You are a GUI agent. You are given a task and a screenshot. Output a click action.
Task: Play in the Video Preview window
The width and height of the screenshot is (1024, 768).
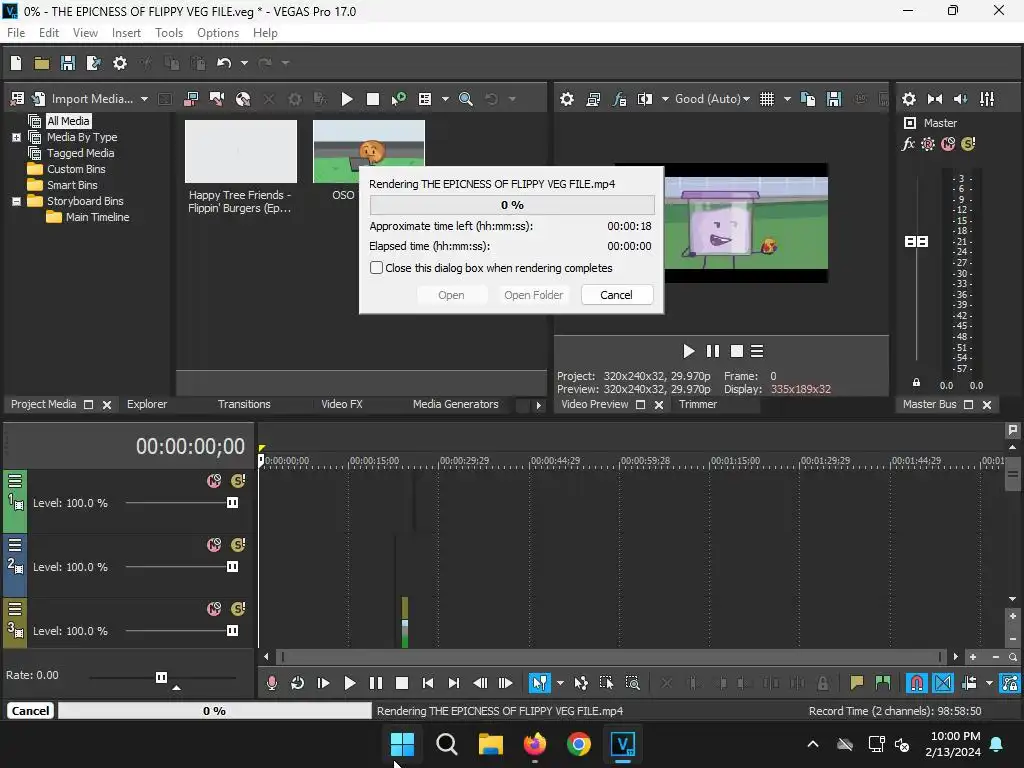tap(688, 351)
